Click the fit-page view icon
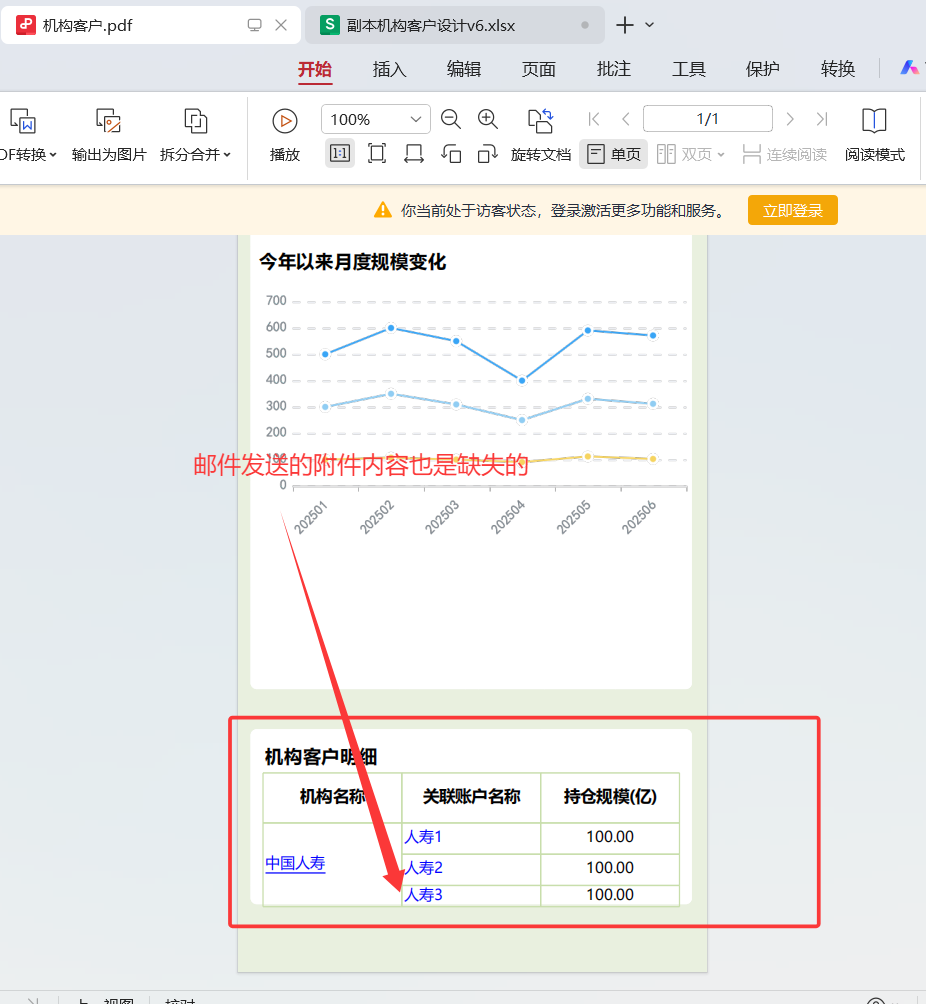The image size is (926, 1004). point(377,154)
